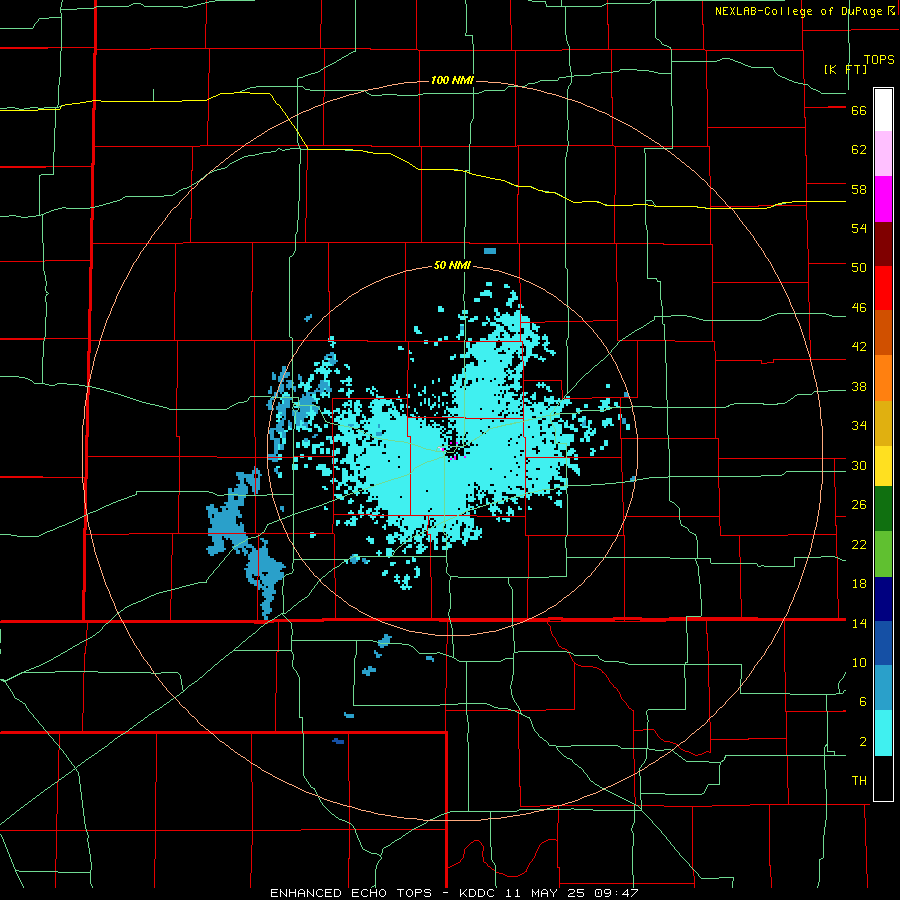The width and height of the screenshot is (900, 900).
Task: Click the white 66 kft color swatch
Action: [x=883, y=110]
